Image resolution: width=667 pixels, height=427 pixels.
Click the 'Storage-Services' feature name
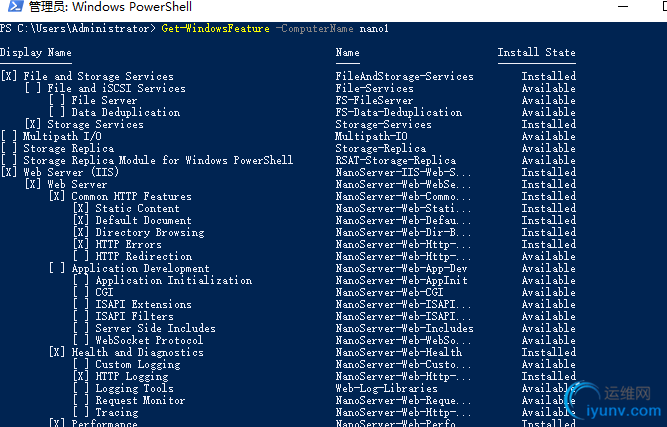383,124
